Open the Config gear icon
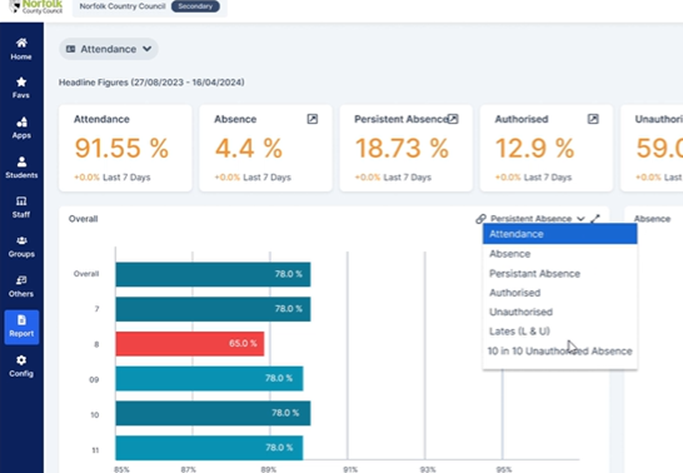This screenshot has height=473, width=683. tap(21, 365)
